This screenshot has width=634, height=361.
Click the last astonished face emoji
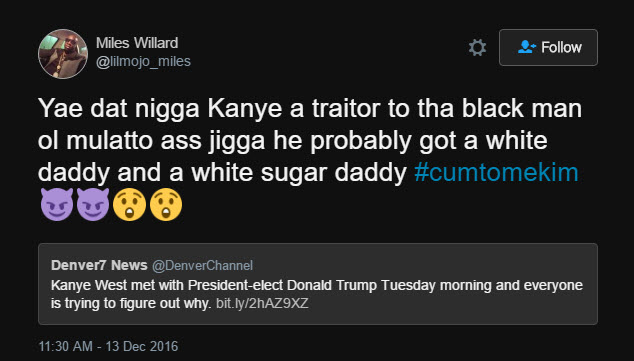pyautogui.click(x=166, y=204)
